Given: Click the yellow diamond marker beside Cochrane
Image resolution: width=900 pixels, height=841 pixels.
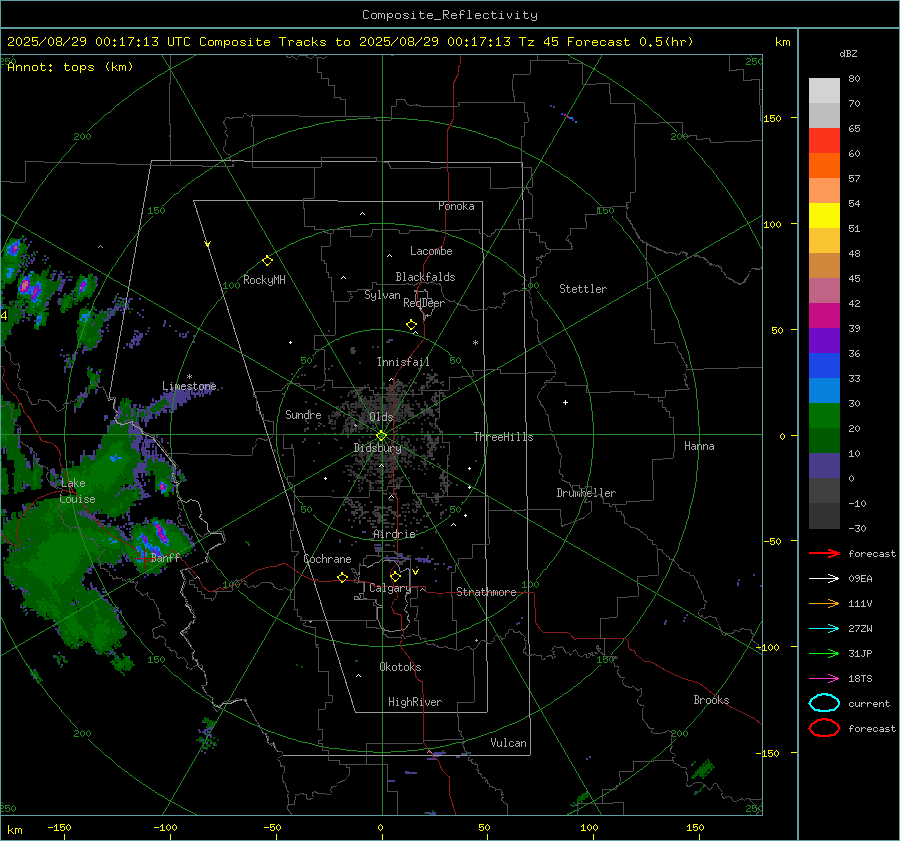Looking at the screenshot, I should 342,577.
